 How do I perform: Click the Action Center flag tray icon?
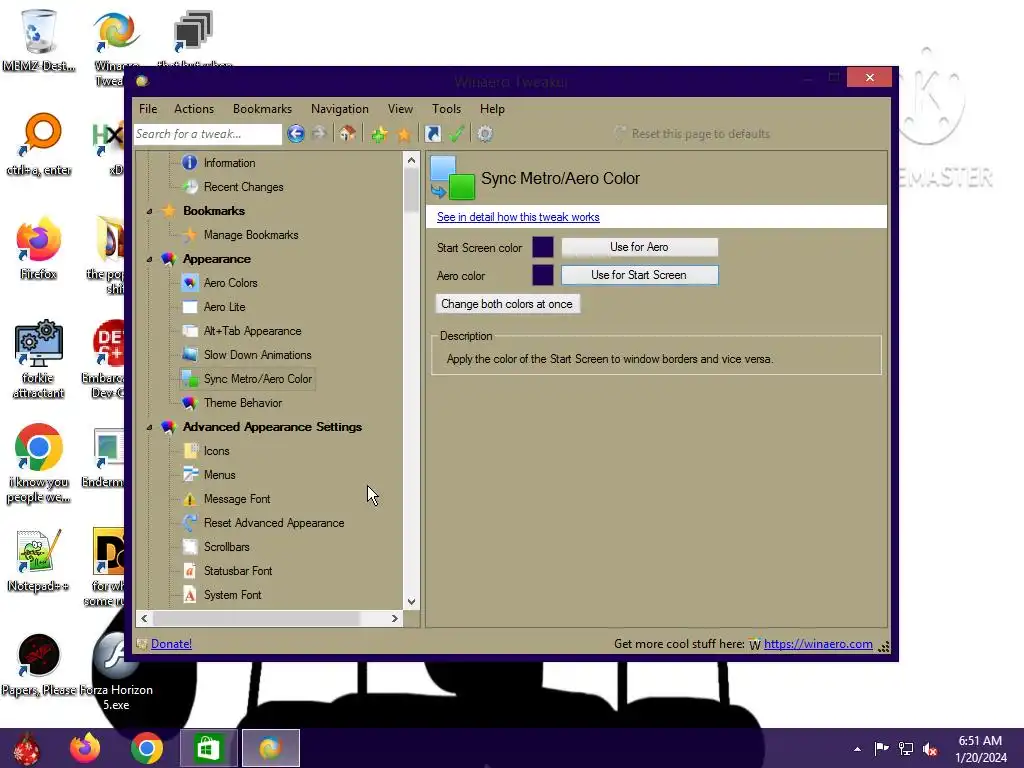[881, 749]
